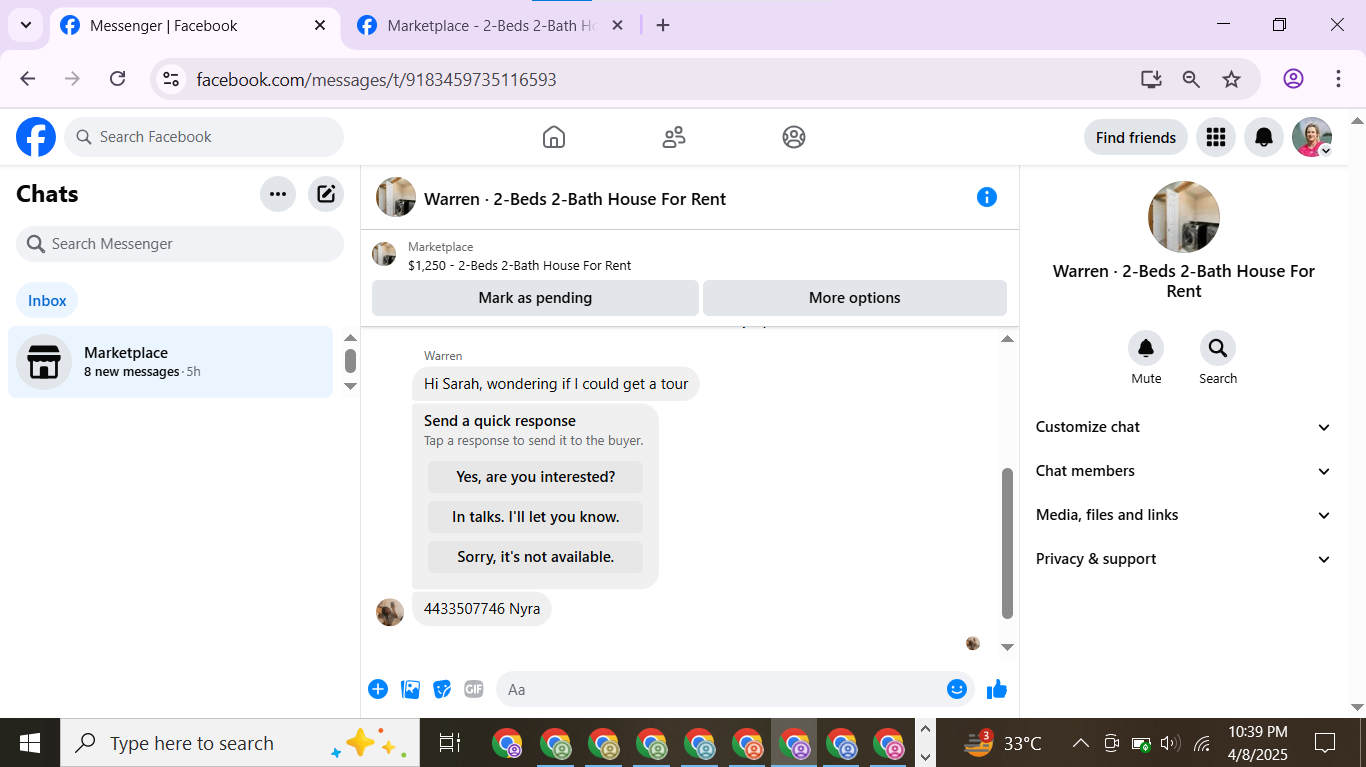Image resolution: width=1366 pixels, height=767 pixels.
Task: Focus the Search Facebook field
Action: click(x=204, y=137)
